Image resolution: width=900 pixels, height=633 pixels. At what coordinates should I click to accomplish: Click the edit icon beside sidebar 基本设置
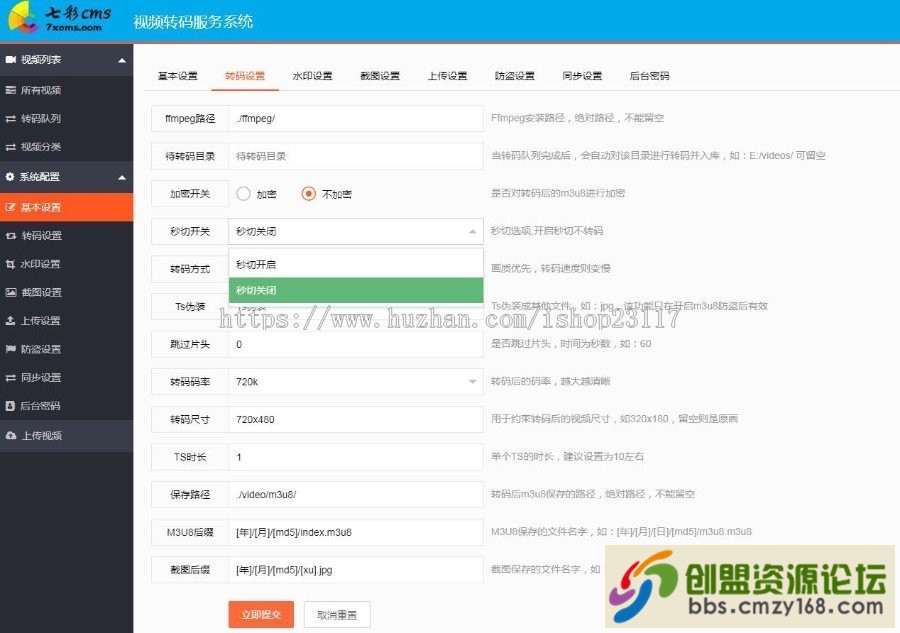coord(11,207)
